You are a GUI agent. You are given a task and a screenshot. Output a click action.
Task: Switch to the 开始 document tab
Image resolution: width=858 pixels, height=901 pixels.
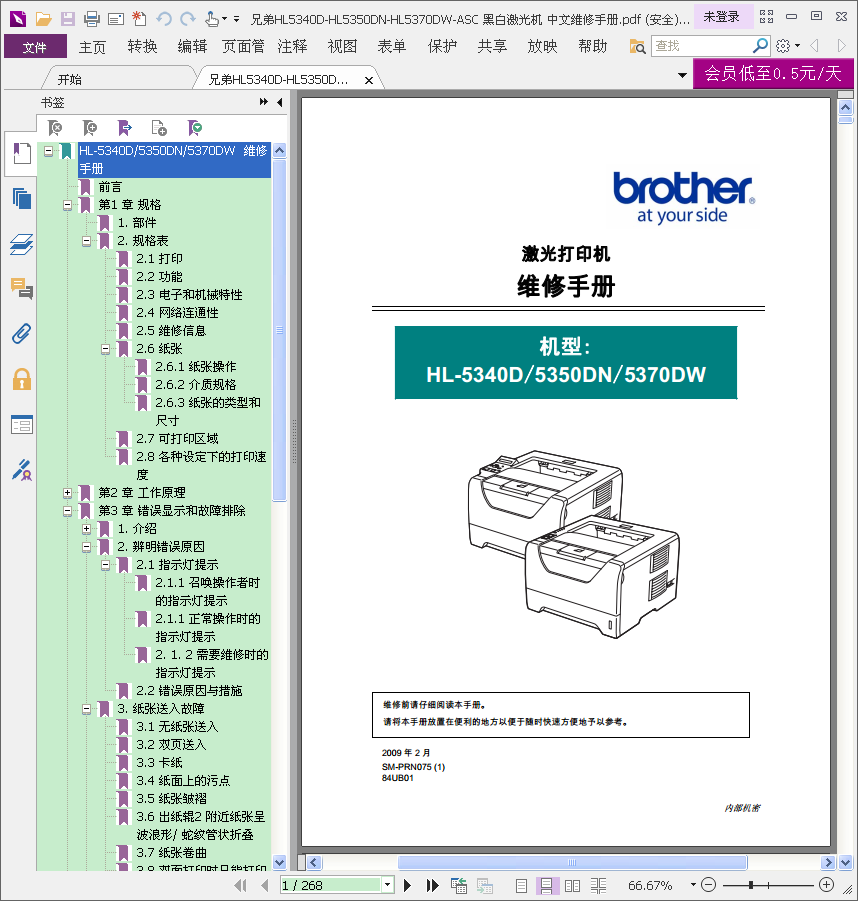pos(70,79)
